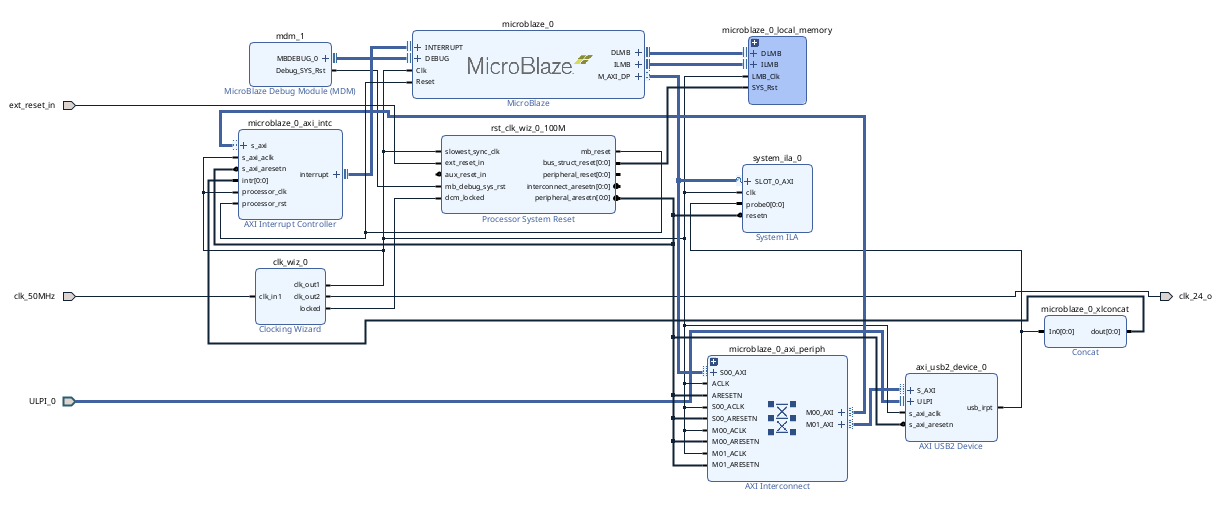Click the AXI Interconnect label
The image size is (1222, 509).
pos(777,486)
